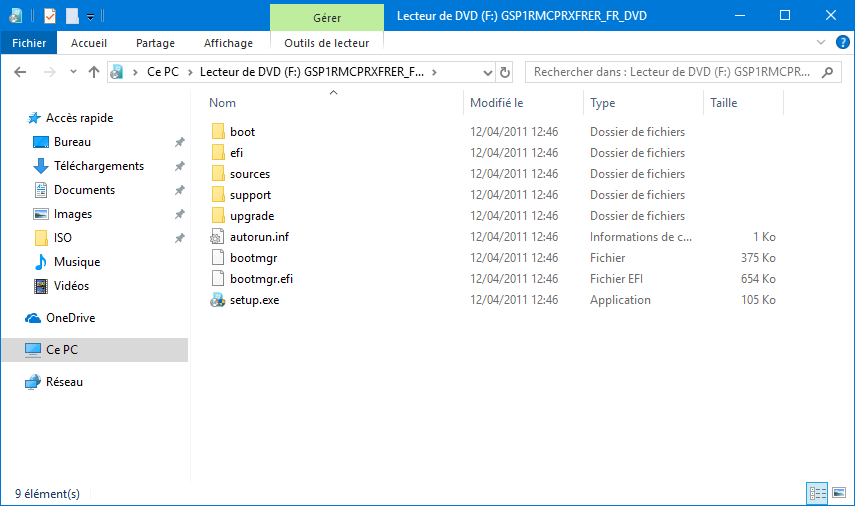Open the address bar history dropdown
This screenshot has height=506, width=855.
487,72
